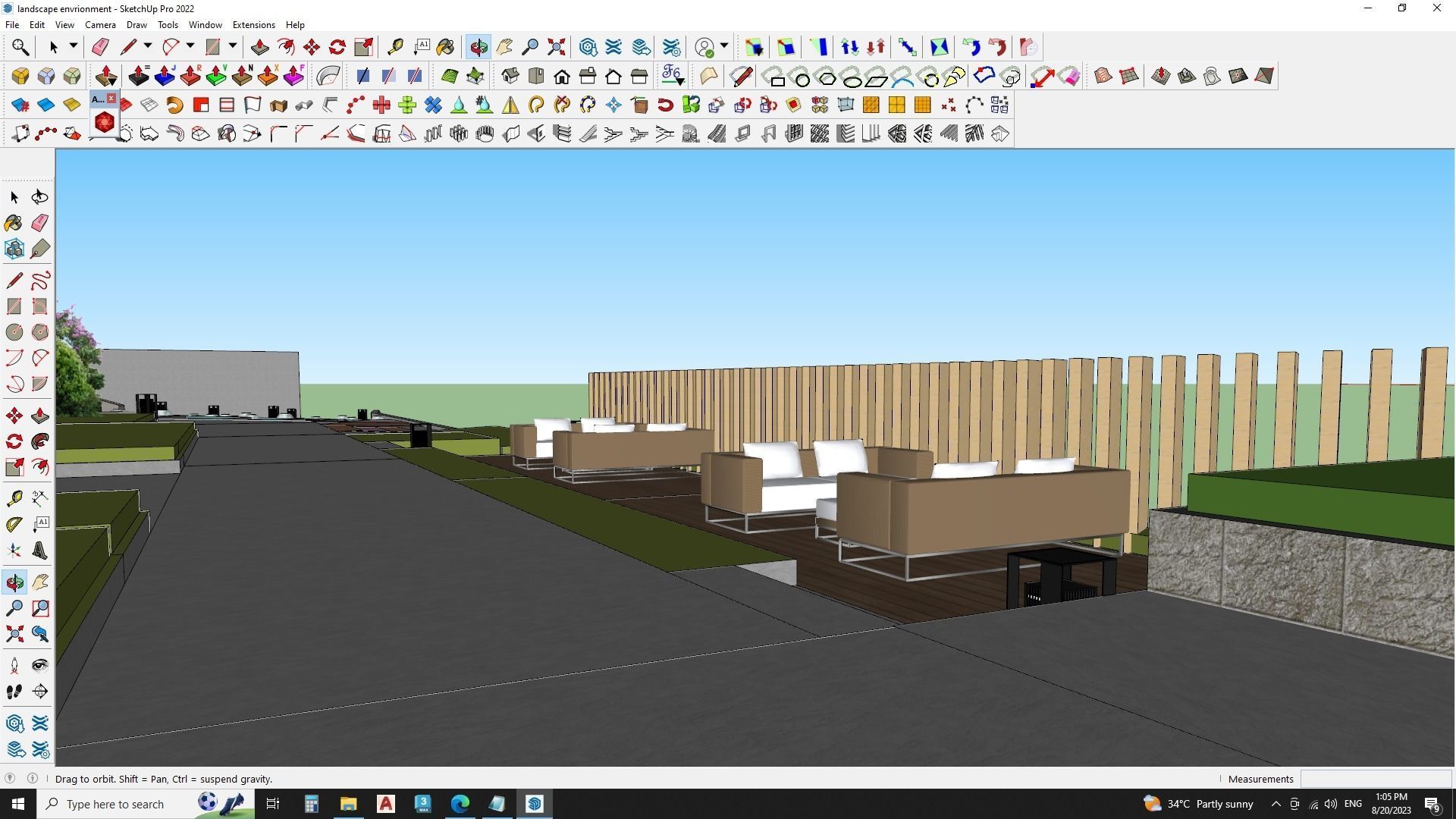
Task: Click the red Undo arrow plugin icon
Action: (x=665, y=105)
